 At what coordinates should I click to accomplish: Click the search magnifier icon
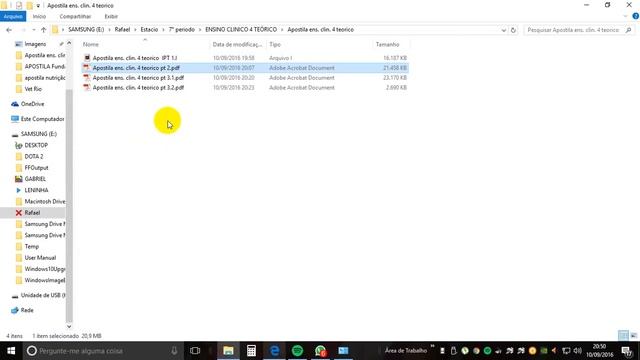coord(628,30)
